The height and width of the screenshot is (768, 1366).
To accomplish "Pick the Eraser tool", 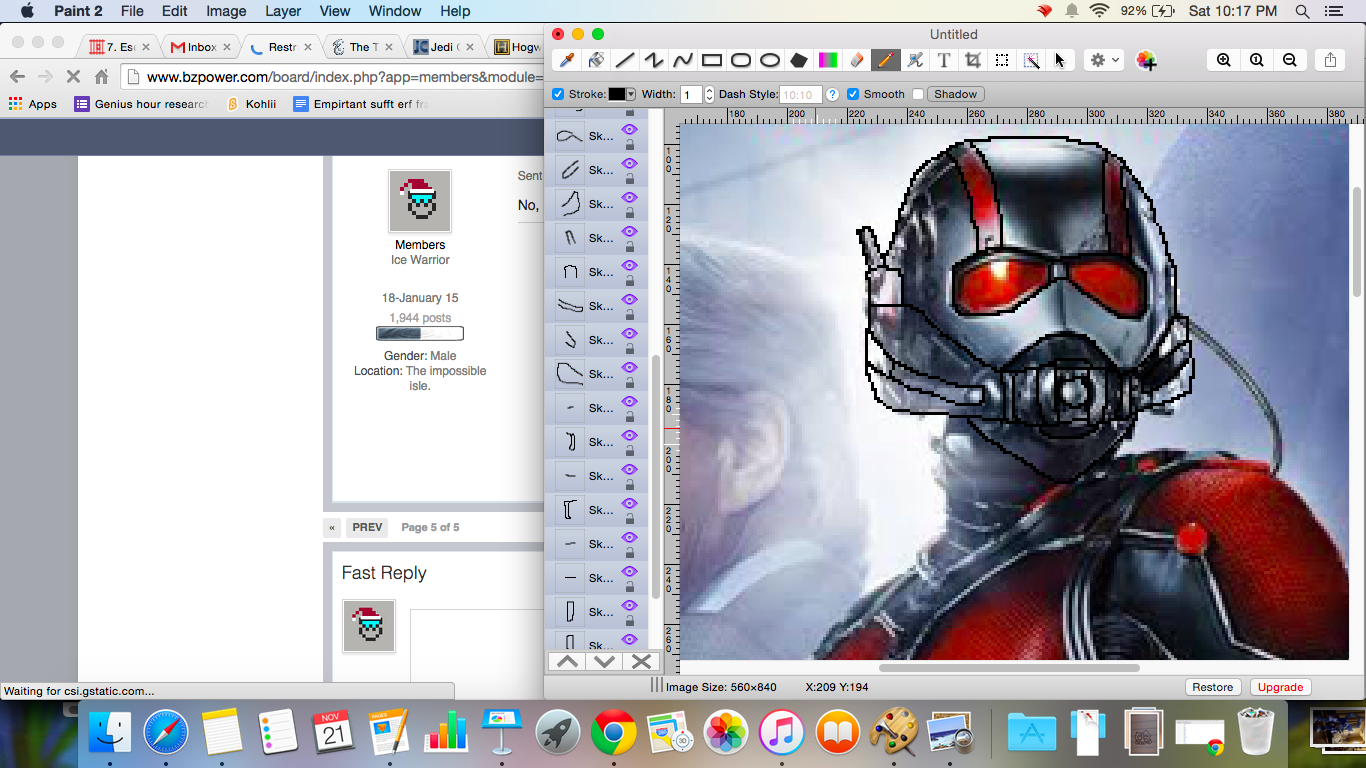I will [856, 60].
